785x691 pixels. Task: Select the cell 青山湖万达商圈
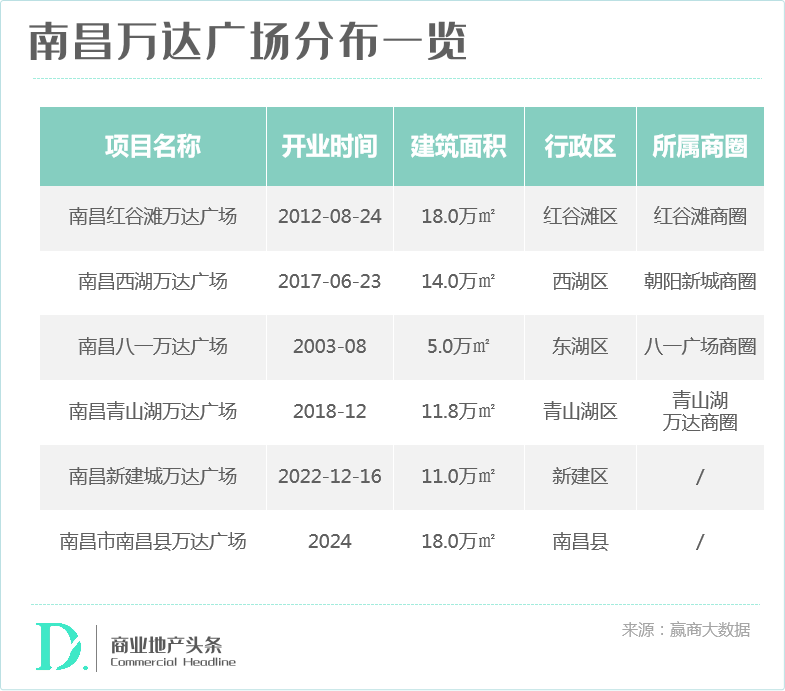[x=700, y=412]
